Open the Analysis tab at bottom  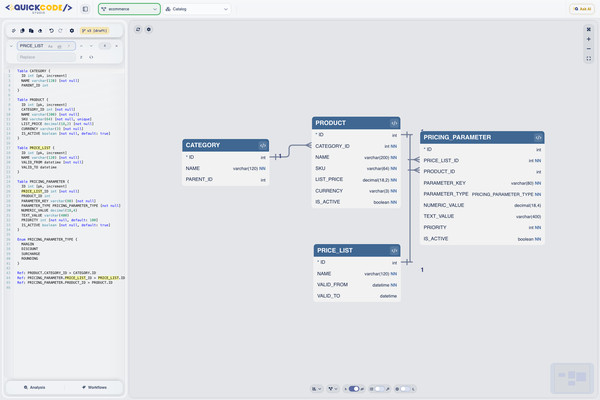click(x=34, y=387)
